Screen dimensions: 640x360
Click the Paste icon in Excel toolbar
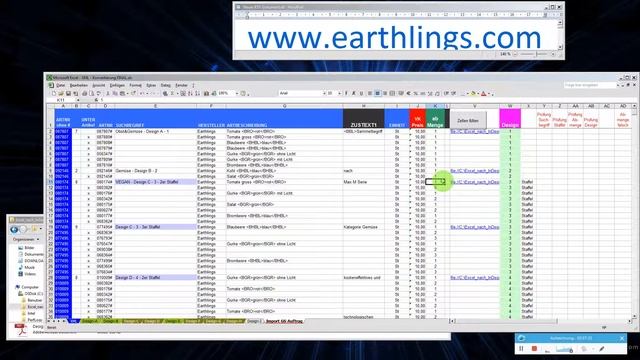(122, 93)
